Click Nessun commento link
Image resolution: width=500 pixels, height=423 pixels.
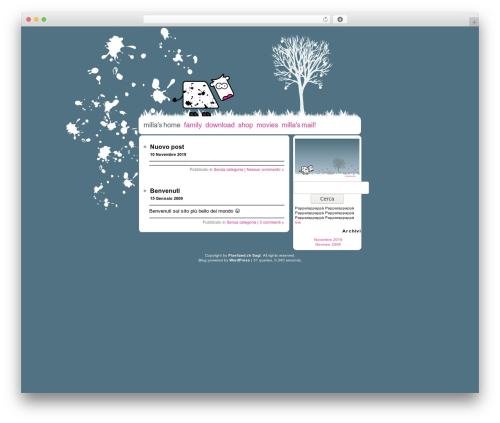click(265, 170)
